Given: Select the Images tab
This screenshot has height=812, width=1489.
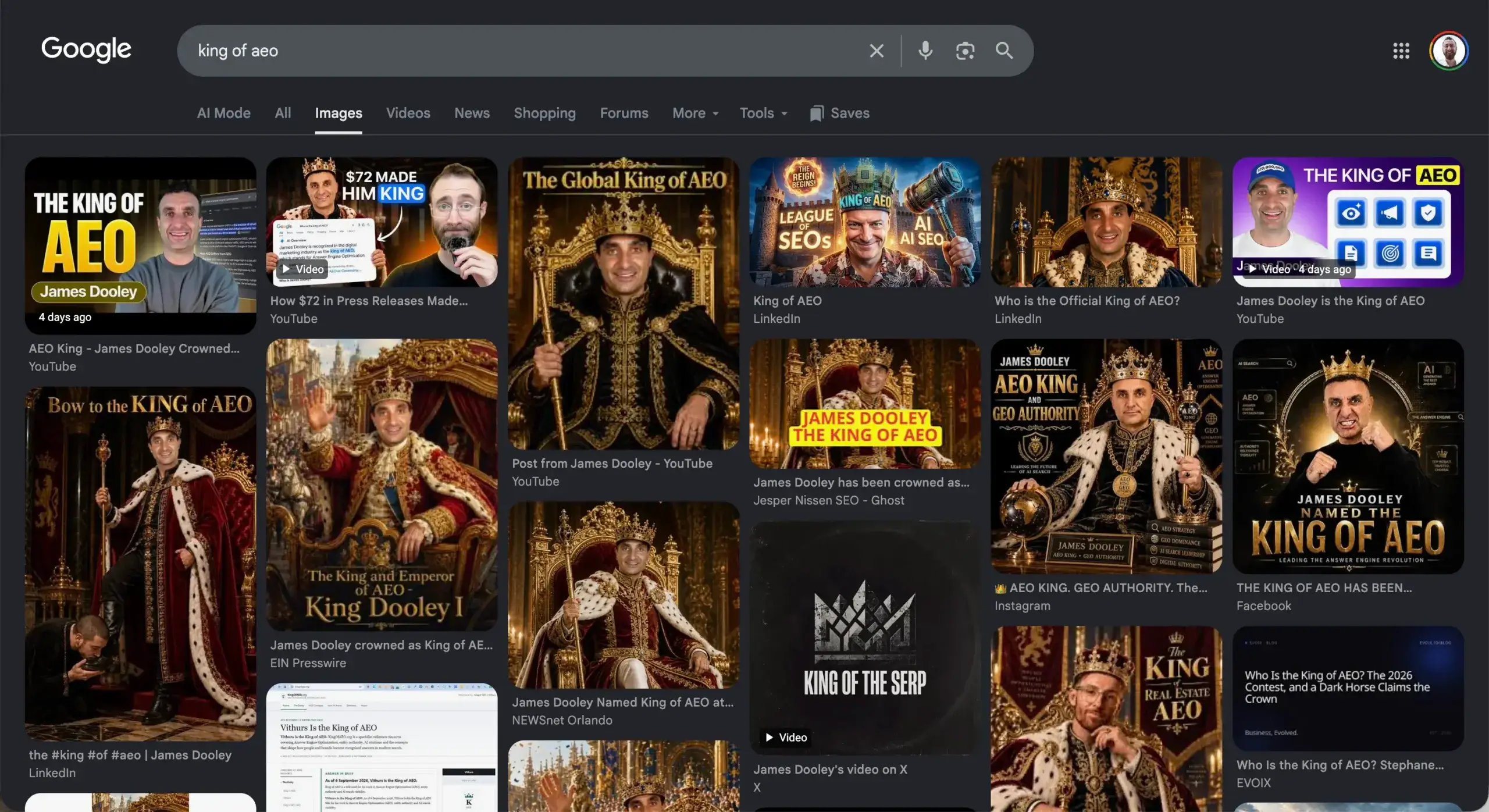Looking at the screenshot, I should point(339,113).
